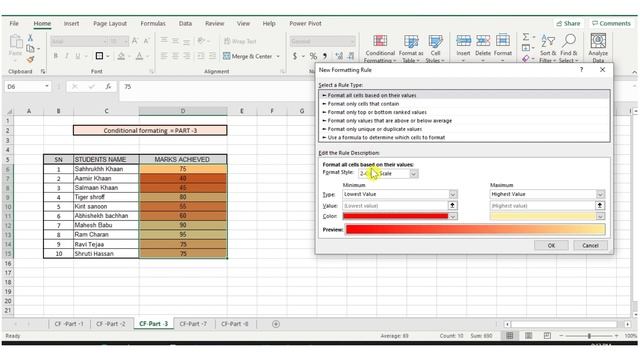Click the Percent Style icon
The height and width of the screenshot is (360, 640).
point(313,56)
